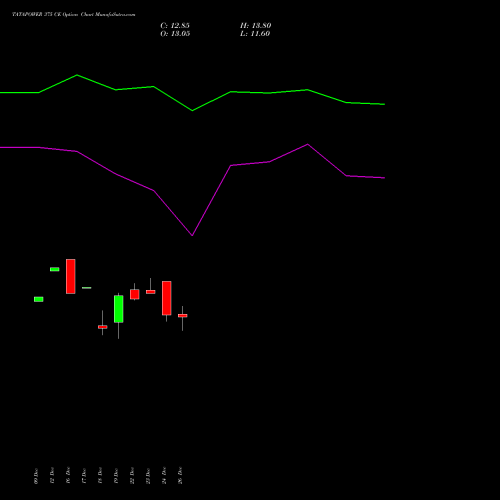The height and width of the screenshot is (500, 500).
Task: Select the large green candle on 19 Dec
Action: (x=119, y=309)
